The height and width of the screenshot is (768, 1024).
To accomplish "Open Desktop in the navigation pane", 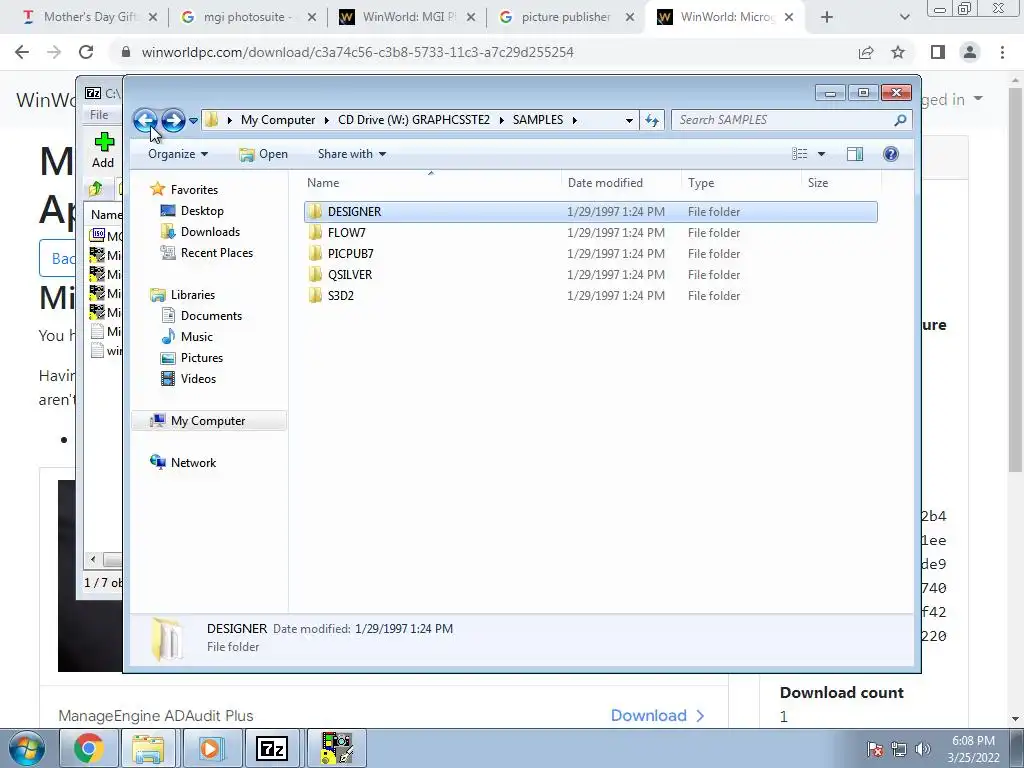I will (x=202, y=211).
